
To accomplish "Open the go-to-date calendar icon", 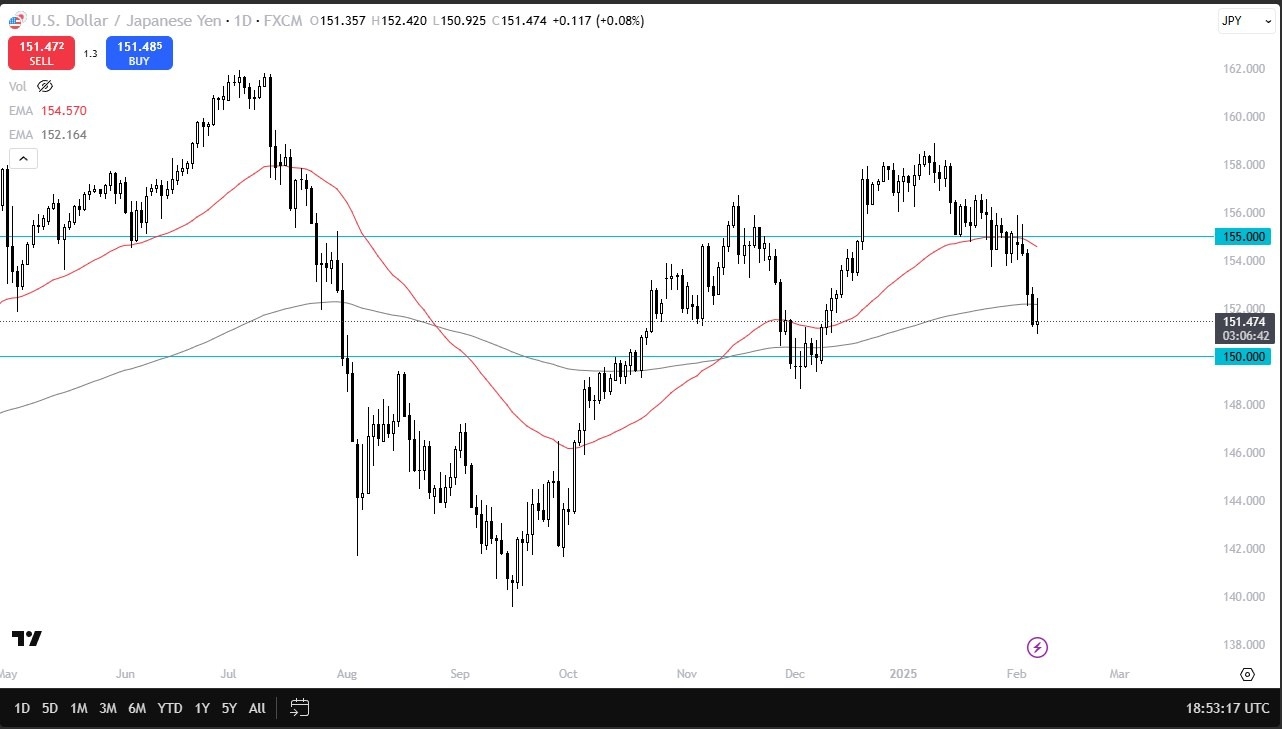I will pyautogui.click(x=299, y=708).
